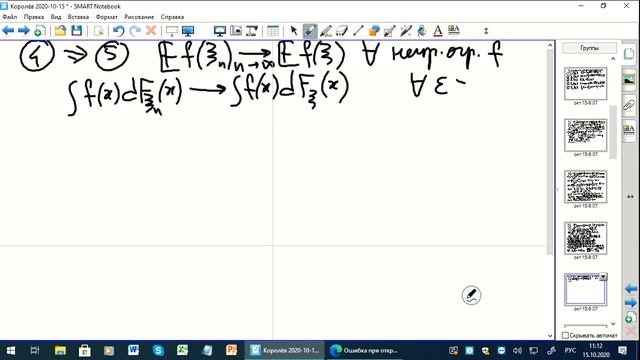Open the Properties tab in sidebar
The width and height of the screenshot is (640, 360).
click(629, 130)
